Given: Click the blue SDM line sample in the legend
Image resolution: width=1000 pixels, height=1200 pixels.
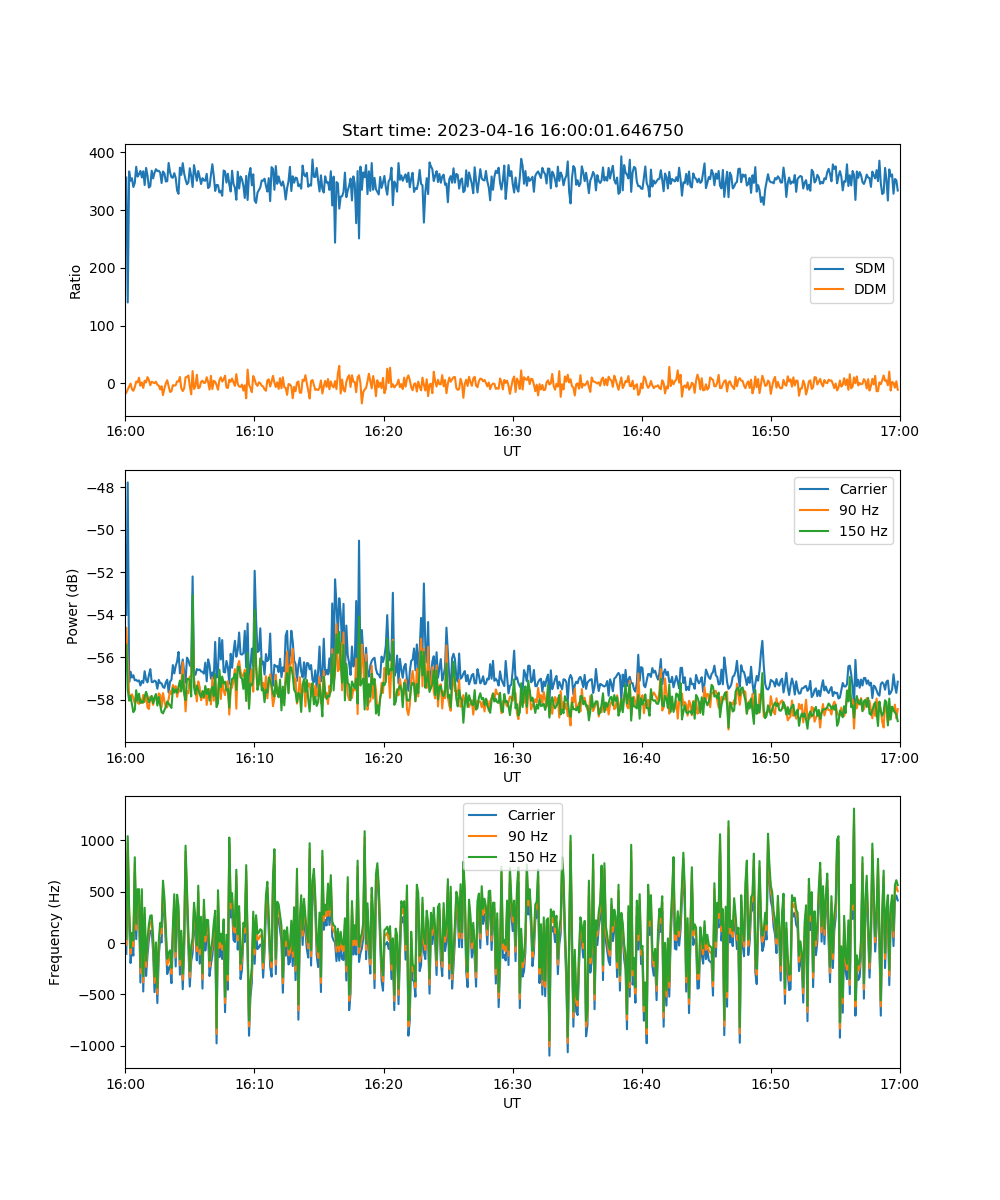Looking at the screenshot, I should coord(830,269).
